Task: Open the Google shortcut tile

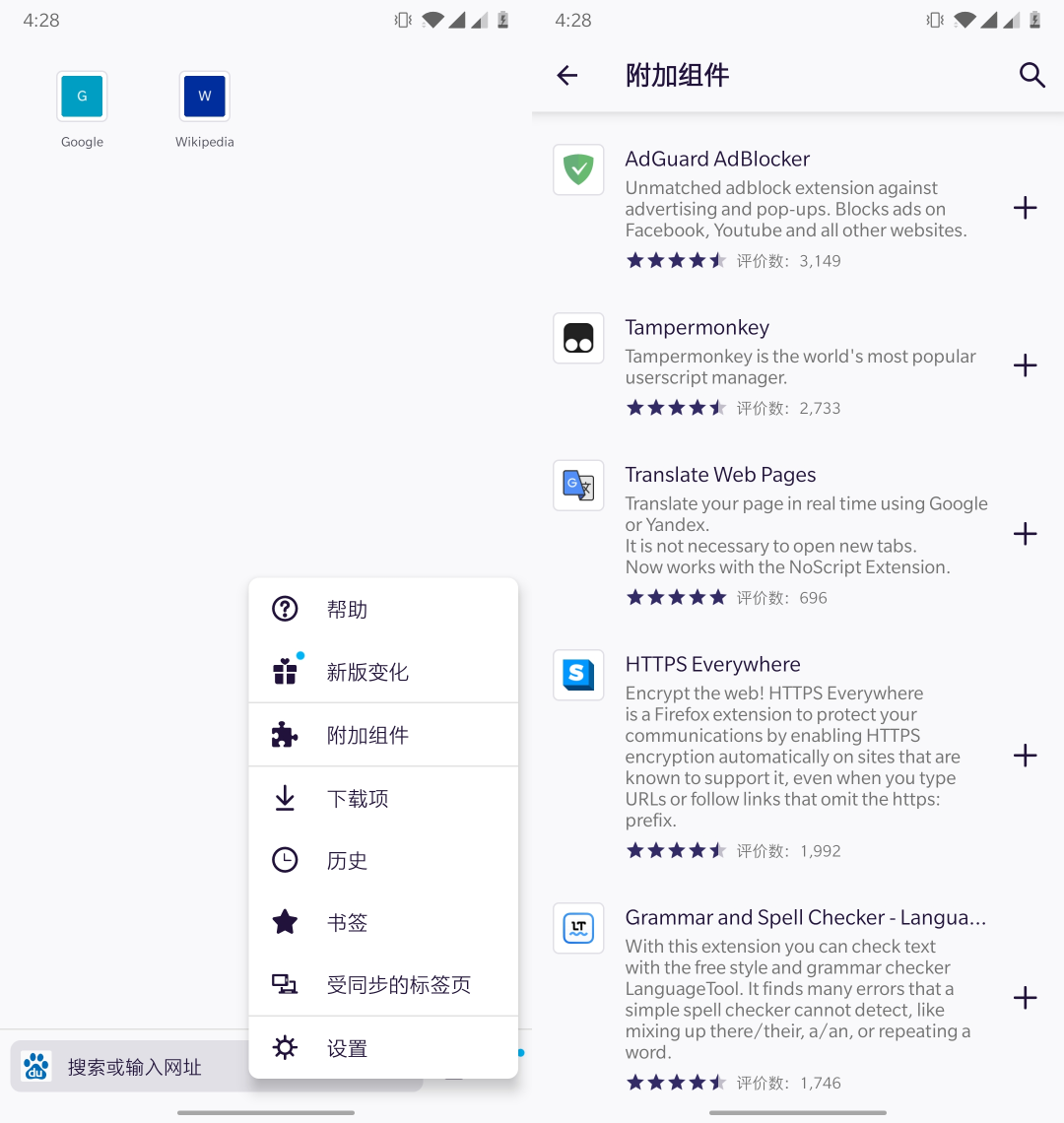Action: click(x=82, y=96)
